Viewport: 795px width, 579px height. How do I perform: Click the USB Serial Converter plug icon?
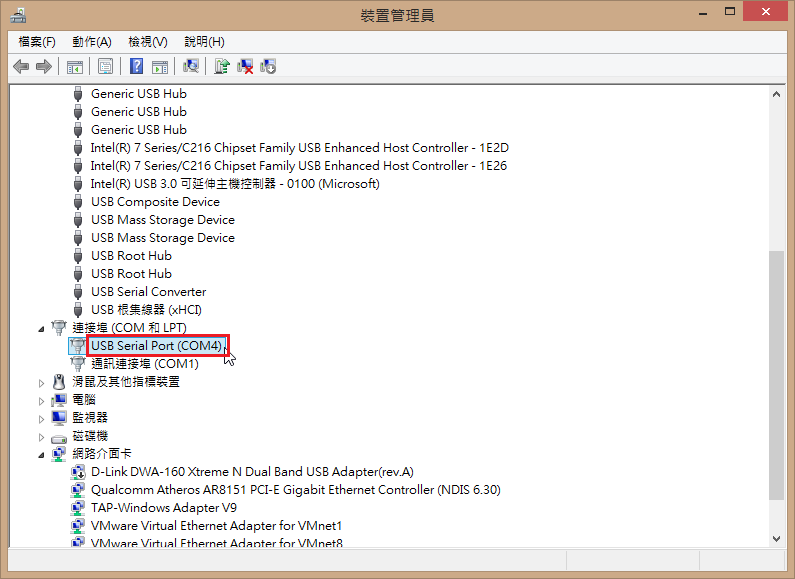tap(78, 292)
